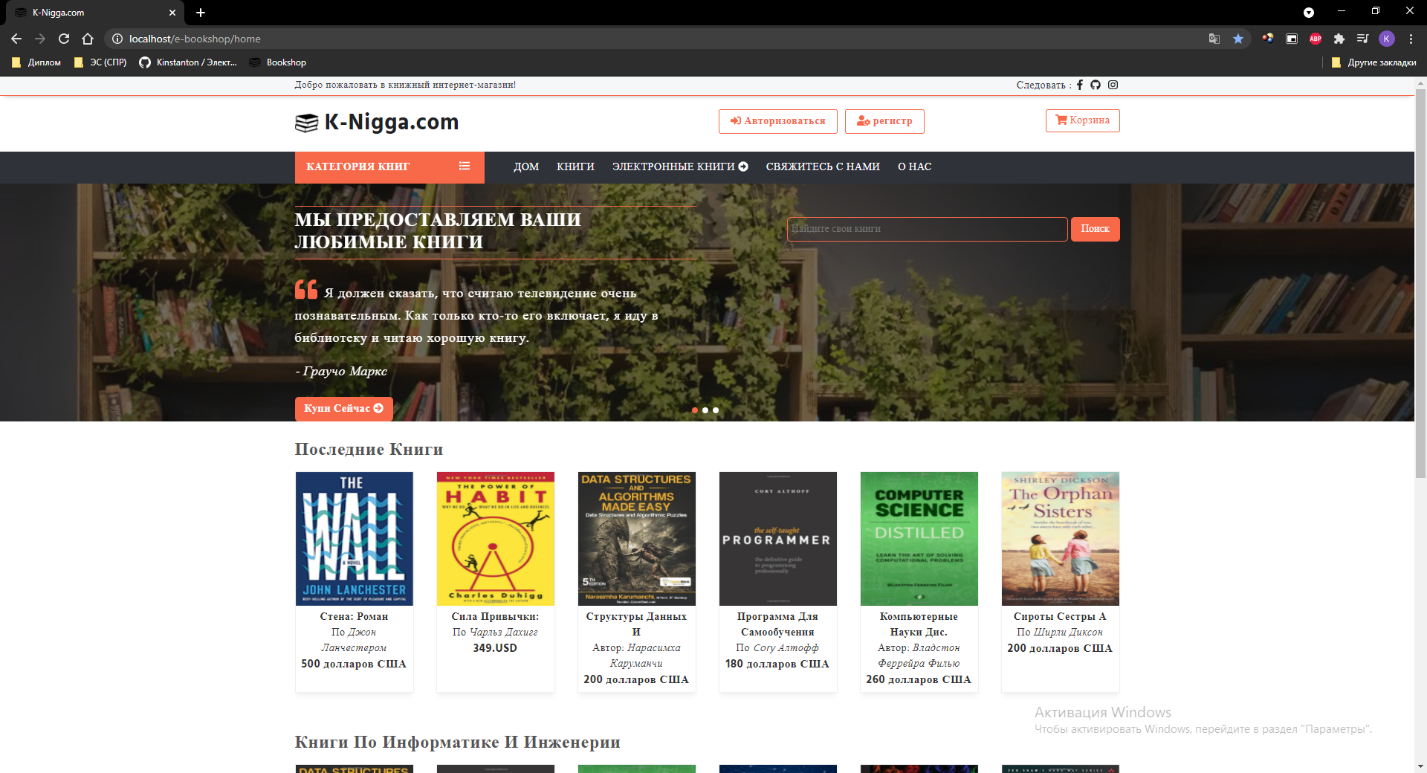Open the Extensions puzzle piece menu
Screen dimensions: 1427x773
click(1340, 39)
